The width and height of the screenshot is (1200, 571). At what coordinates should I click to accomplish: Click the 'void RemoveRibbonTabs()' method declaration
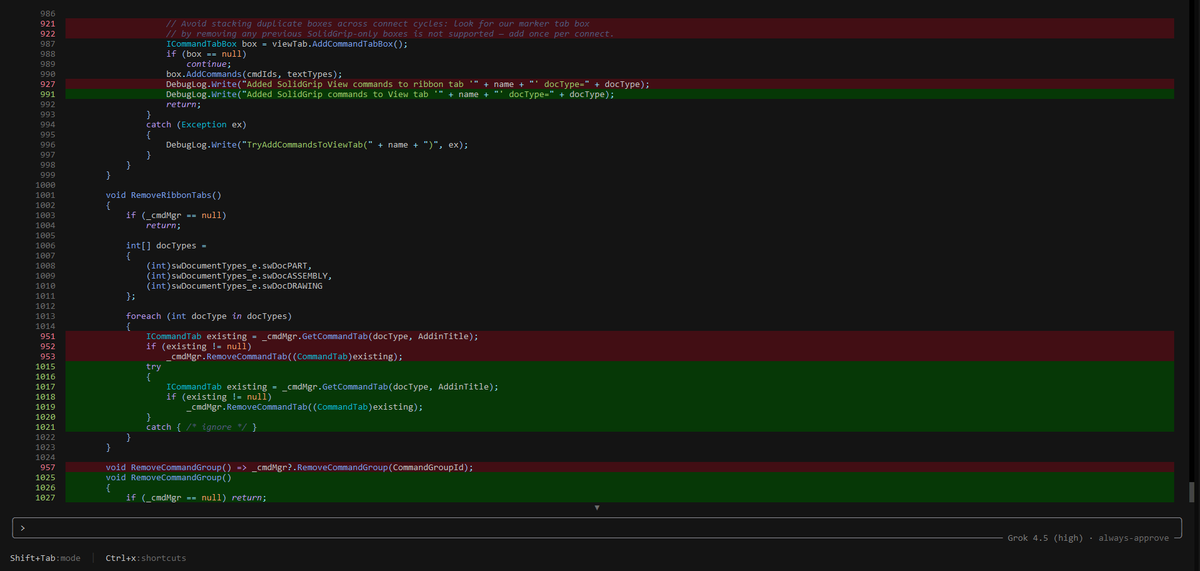click(163, 195)
